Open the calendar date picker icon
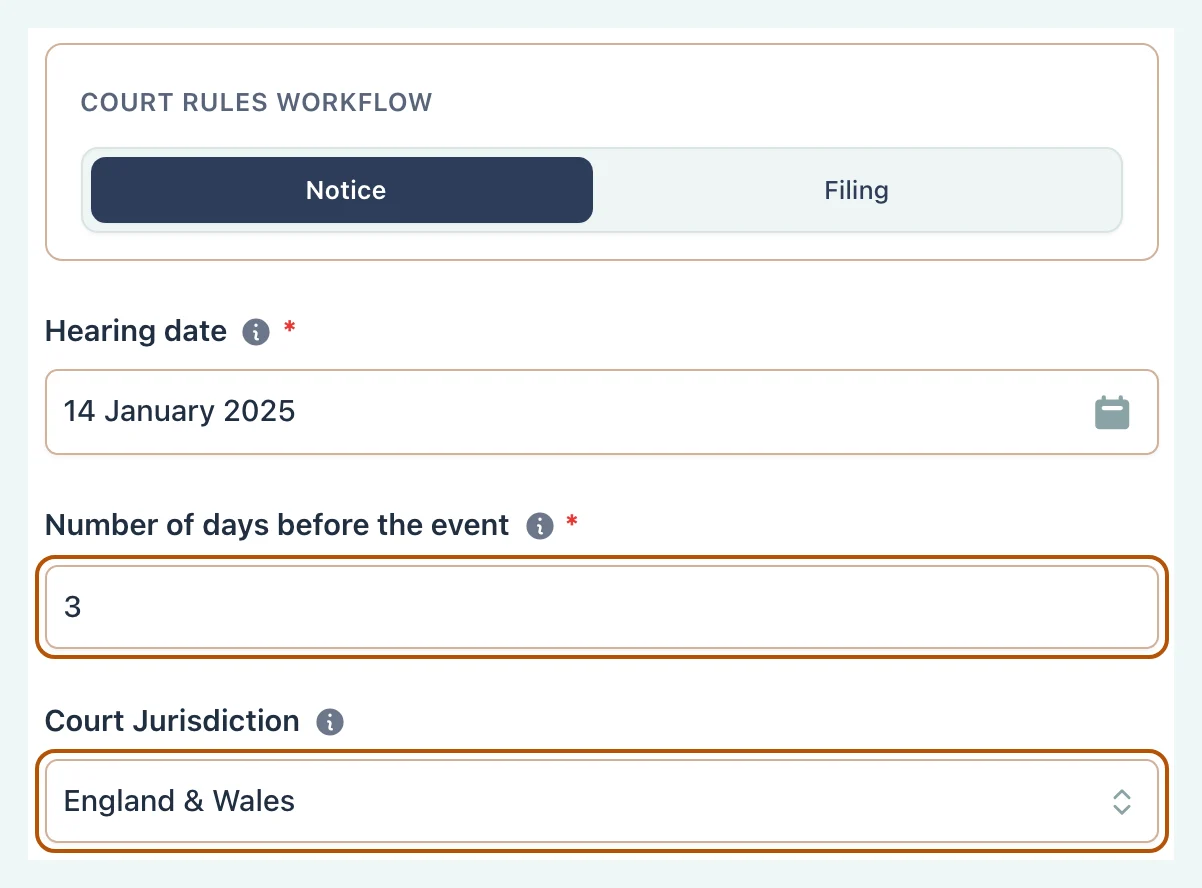The height and width of the screenshot is (888, 1202). coord(1112,412)
